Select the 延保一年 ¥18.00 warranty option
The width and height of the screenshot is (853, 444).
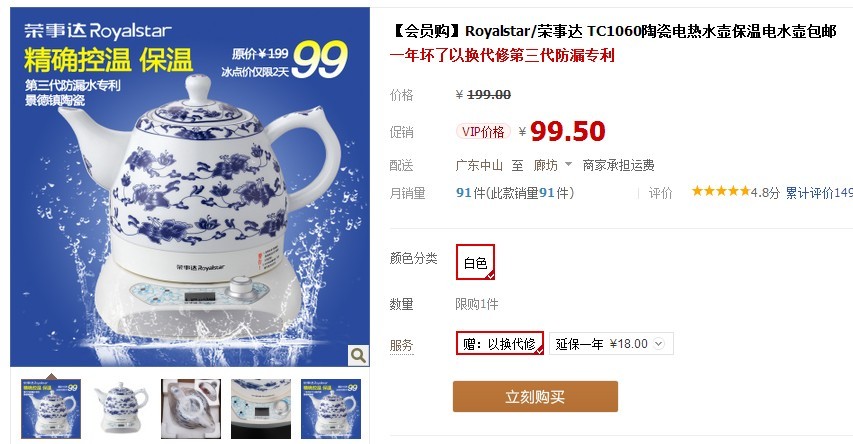click(x=611, y=344)
